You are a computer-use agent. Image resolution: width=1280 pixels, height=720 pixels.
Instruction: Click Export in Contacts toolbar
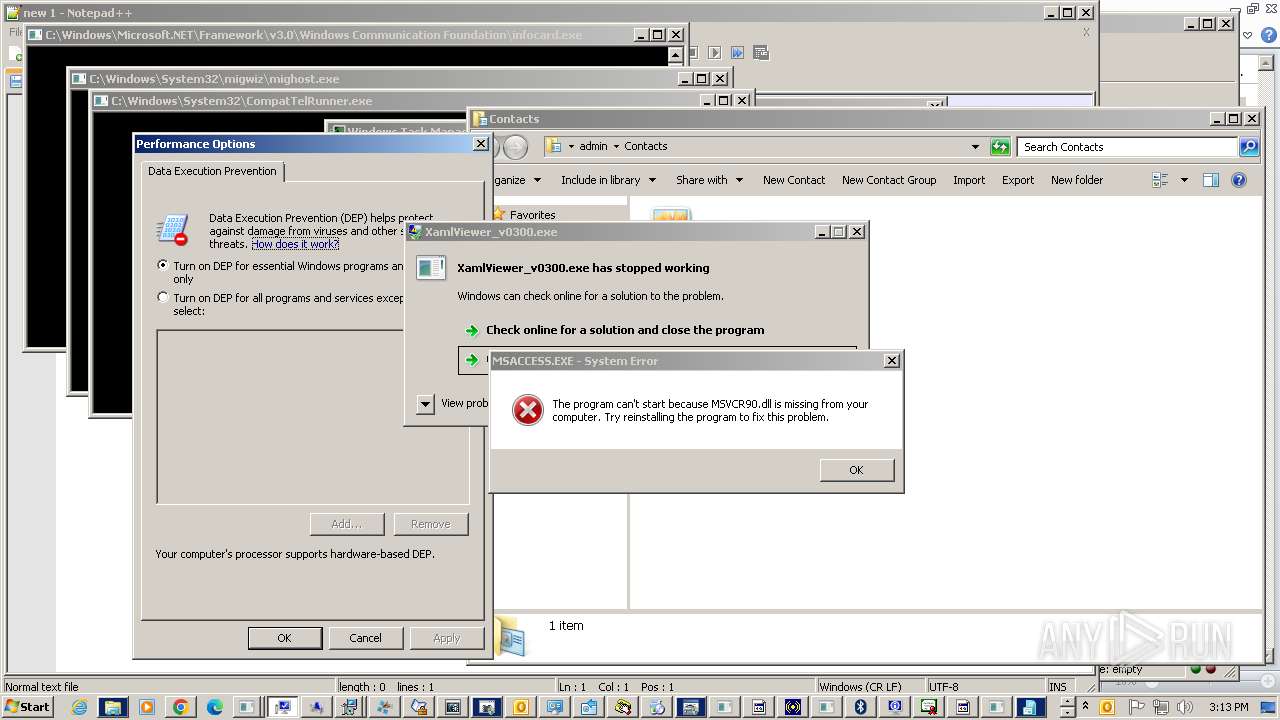[1018, 180]
